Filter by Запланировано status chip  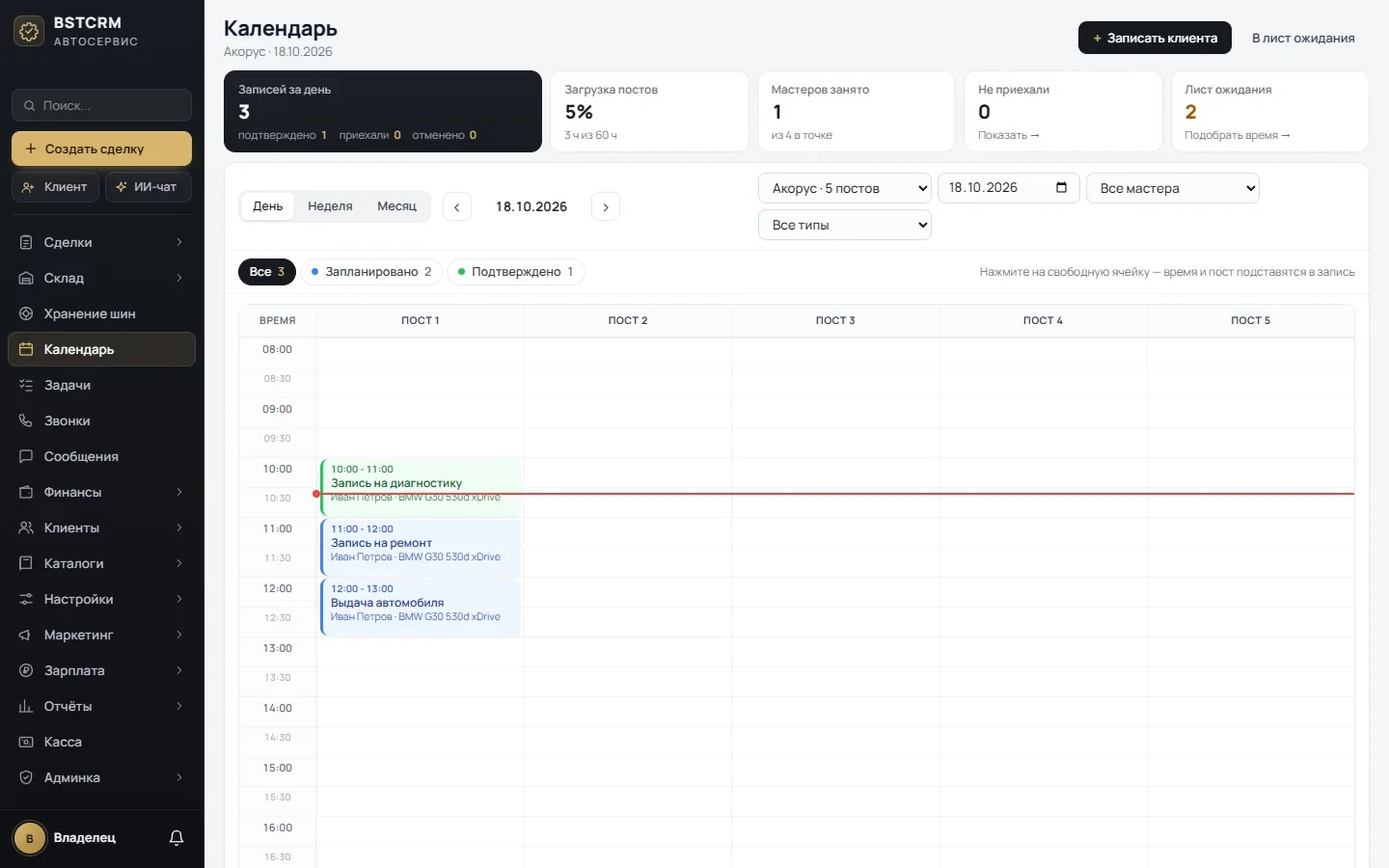371,272
